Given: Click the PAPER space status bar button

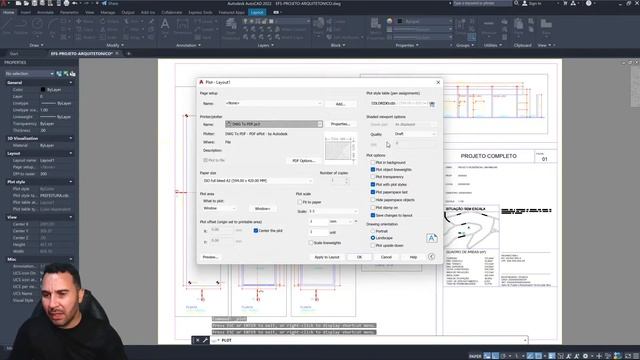Looking at the screenshot, I should pos(475,356).
